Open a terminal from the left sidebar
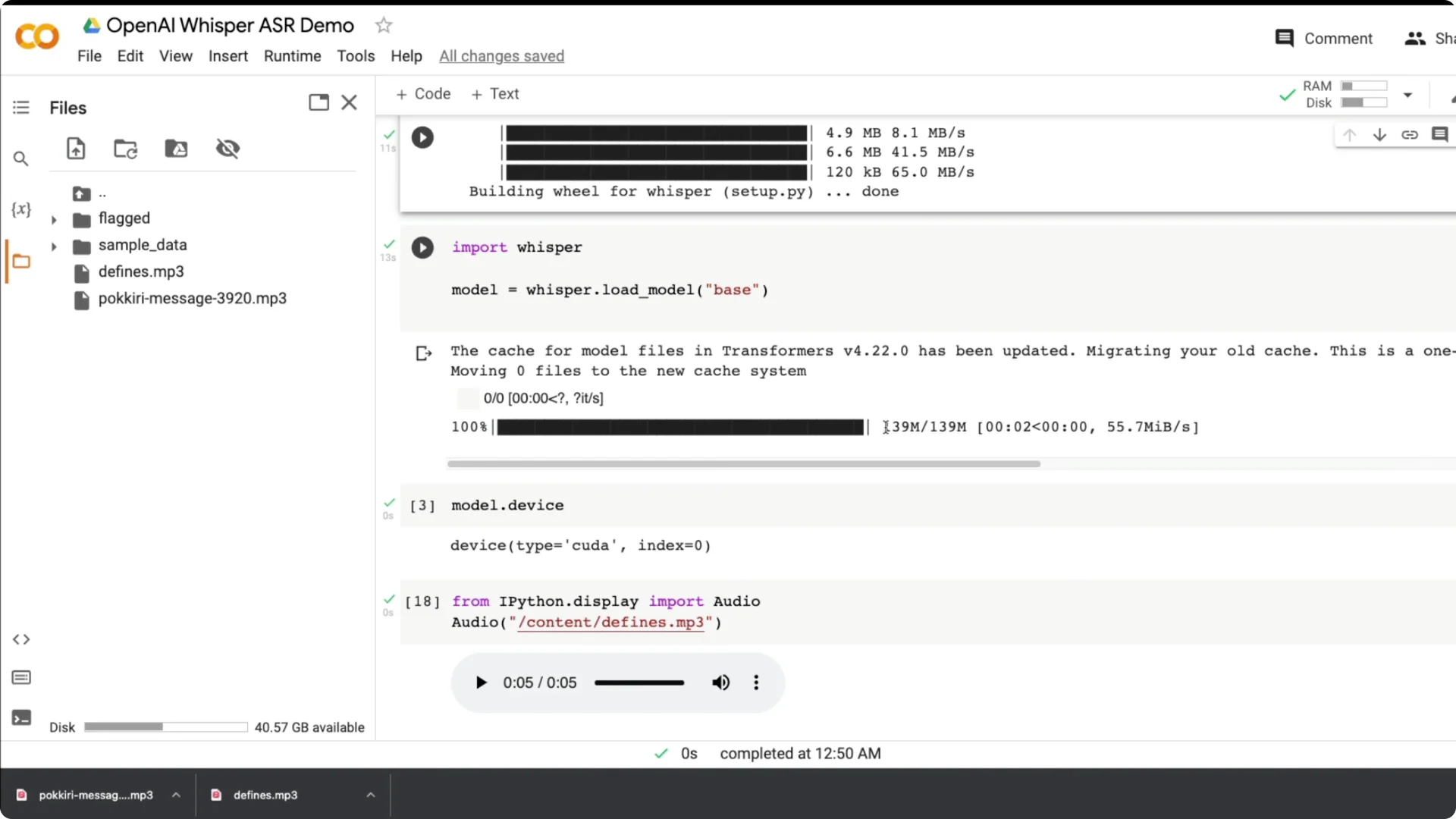Image resolution: width=1456 pixels, height=819 pixels. [x=20, y=717]
